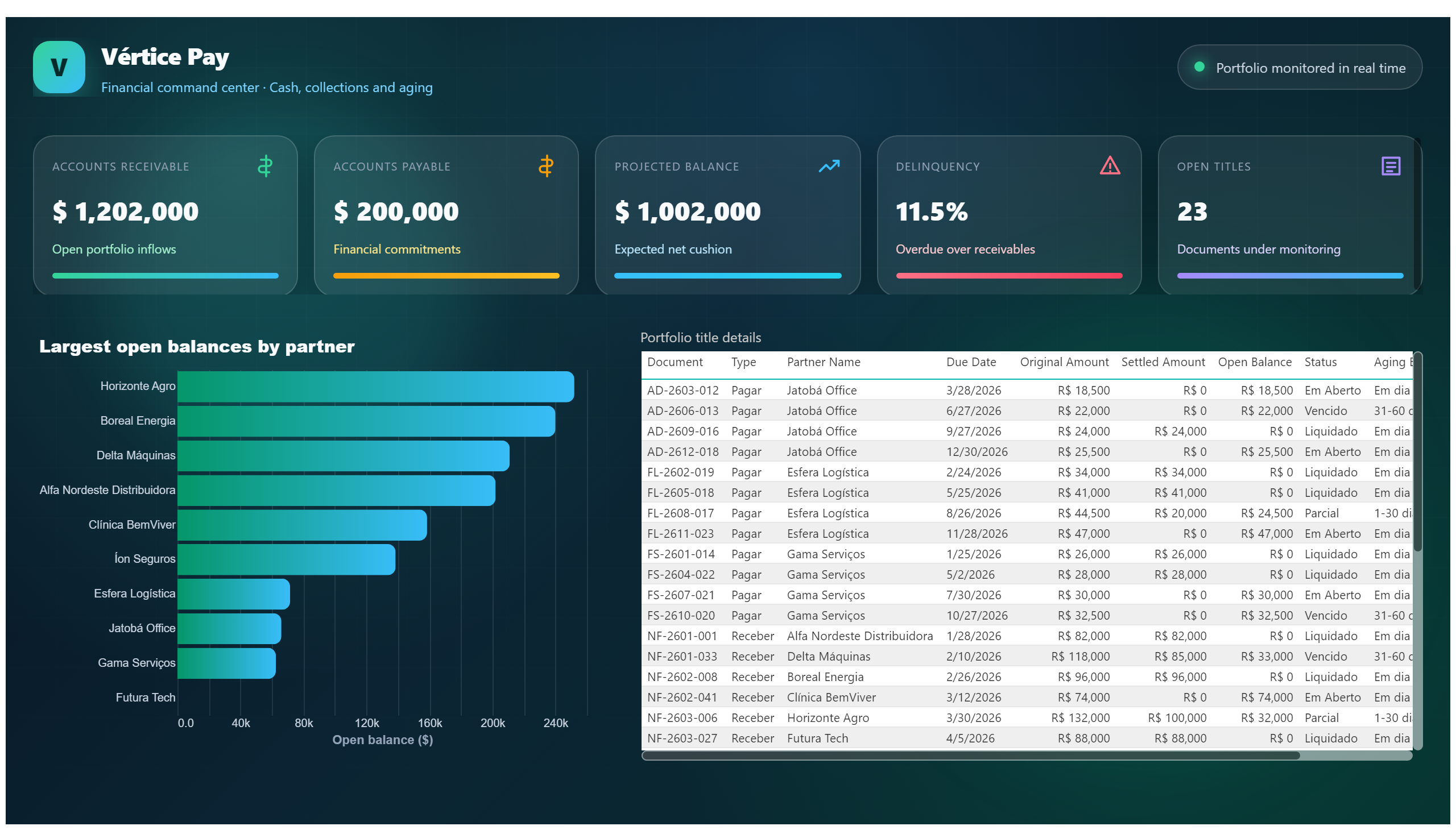Open the Accounts Receivable $ 1,202,000 value
This screenshot has width=1456, height=830.
pos(126,211)
